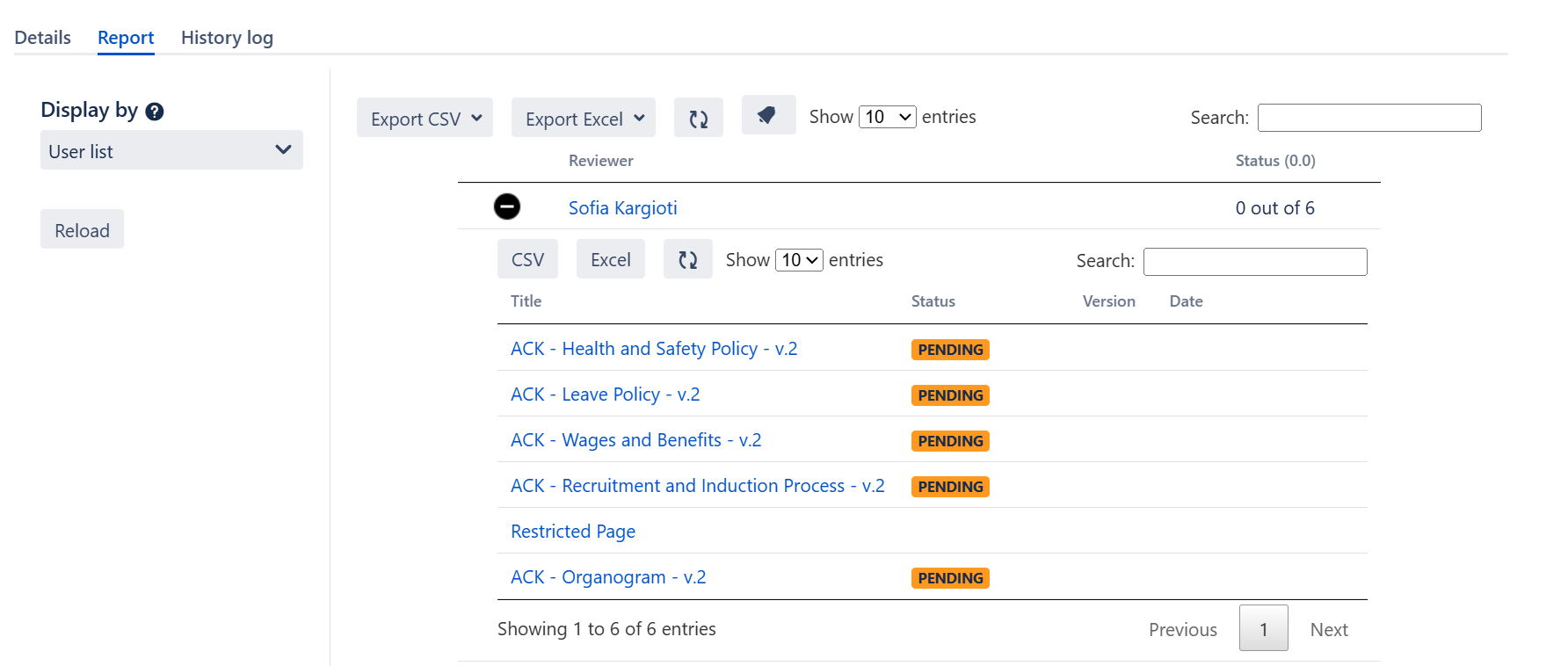
Task: Switch to the History log tab
Action: [227, 38]
